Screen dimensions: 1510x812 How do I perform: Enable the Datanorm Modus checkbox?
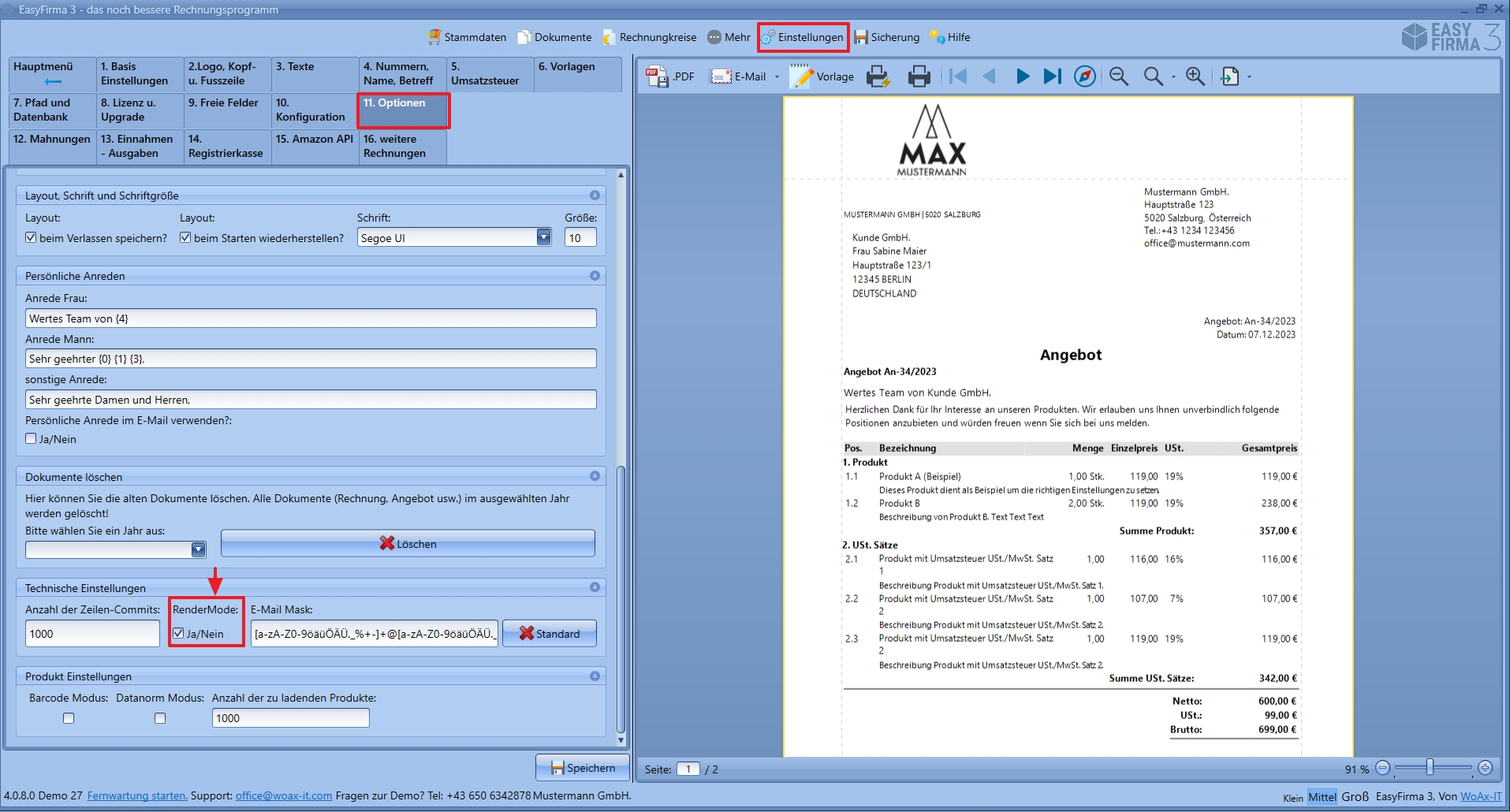click(160, 718)
